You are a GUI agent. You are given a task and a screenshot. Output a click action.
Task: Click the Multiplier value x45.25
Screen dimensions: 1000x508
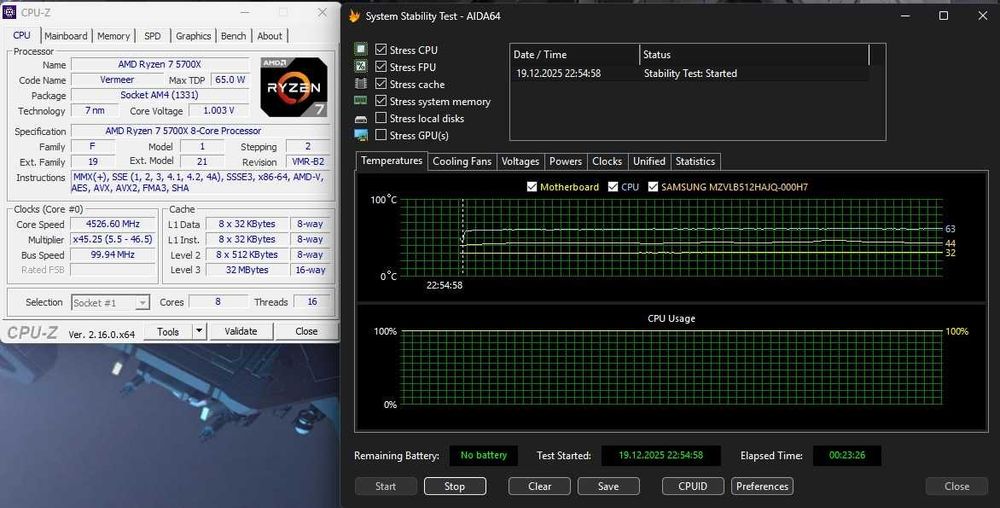pos(113,239)
